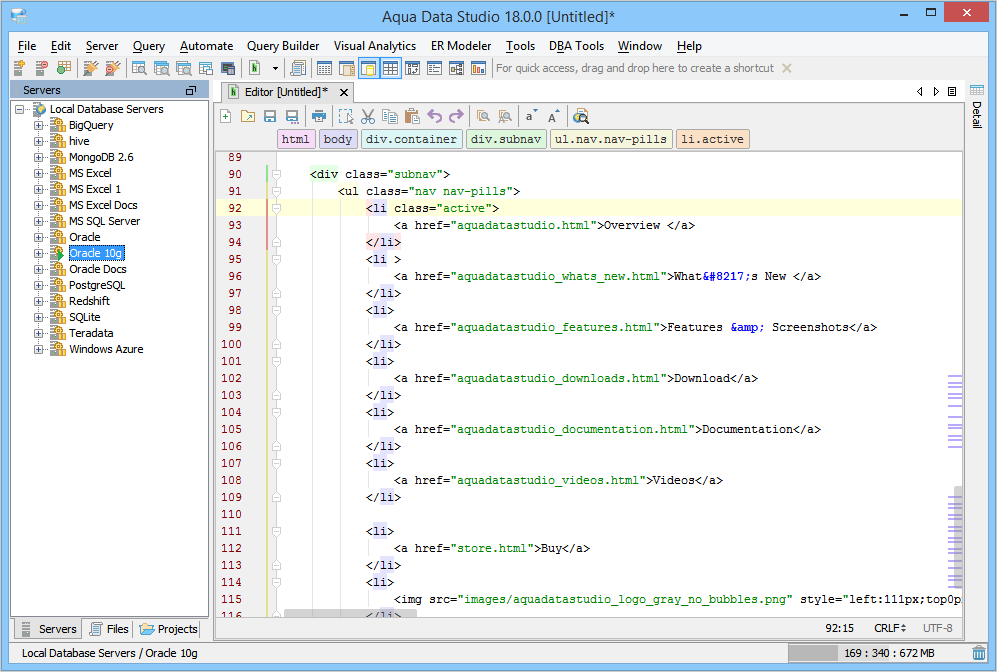Show the editor tab list button
The height and width of the screenshot is (672, 997).
(x=952, y=92)
